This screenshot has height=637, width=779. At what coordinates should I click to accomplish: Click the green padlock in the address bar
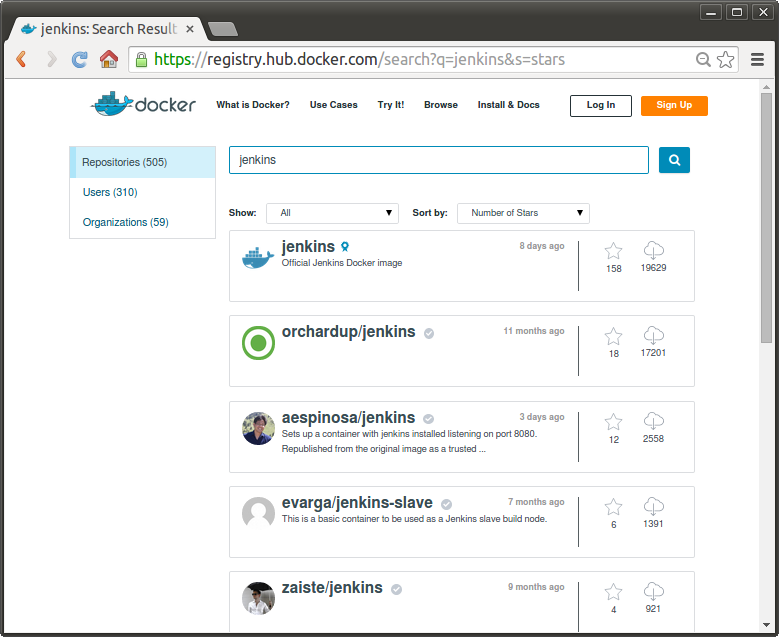click(x=142, y=60)
